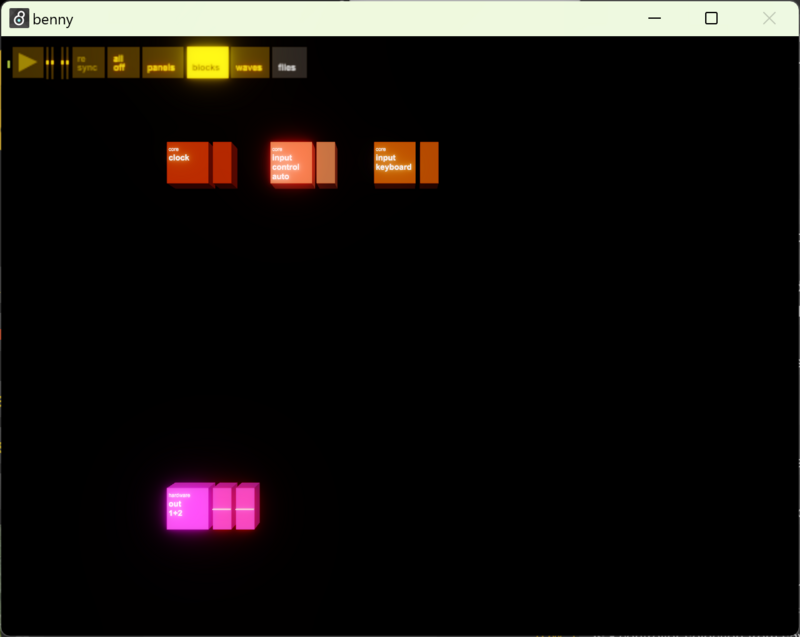Click the benny app icon in title bar
The height and width of the screenshot is (637, 800).
(19, 18)
